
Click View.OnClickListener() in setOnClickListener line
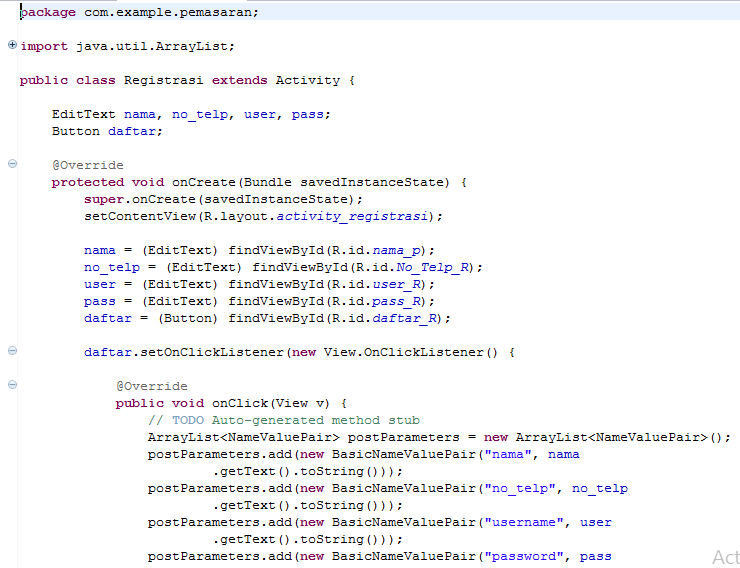[x=411, y=352]
